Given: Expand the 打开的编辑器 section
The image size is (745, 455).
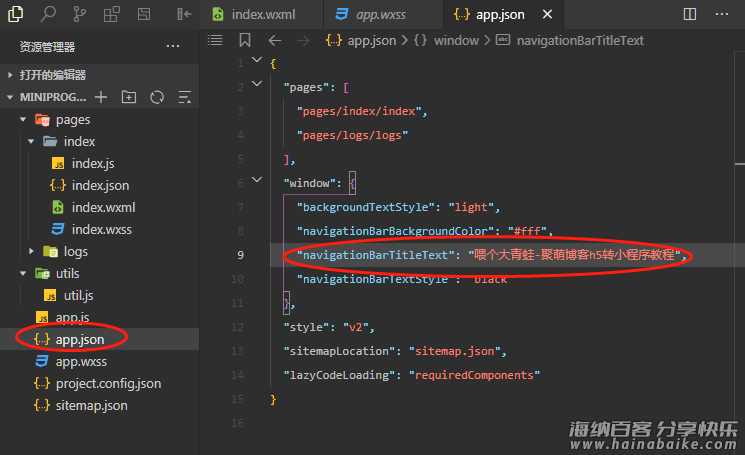Looking at the screenshot, I should tap(100, 75).
